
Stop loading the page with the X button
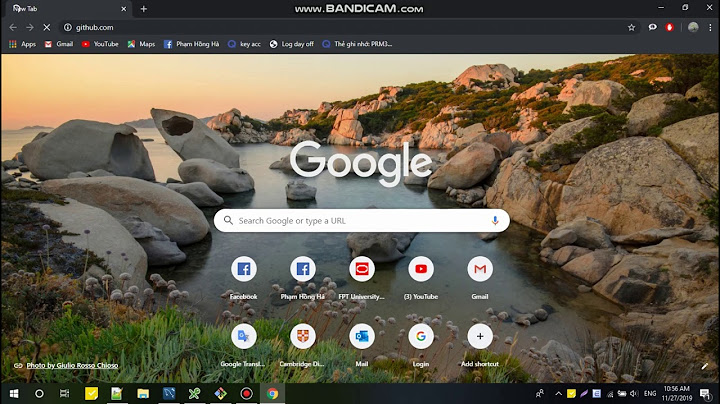click(x=46, y=28)
